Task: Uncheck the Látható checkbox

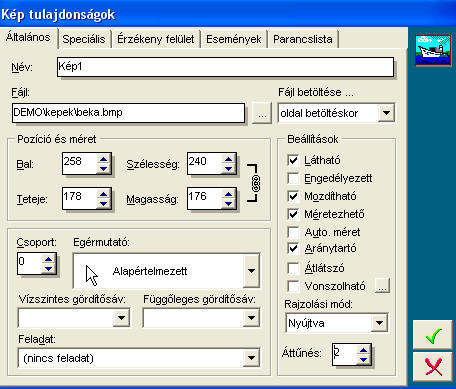Action: pyautogui.click(x=293, y=160)
